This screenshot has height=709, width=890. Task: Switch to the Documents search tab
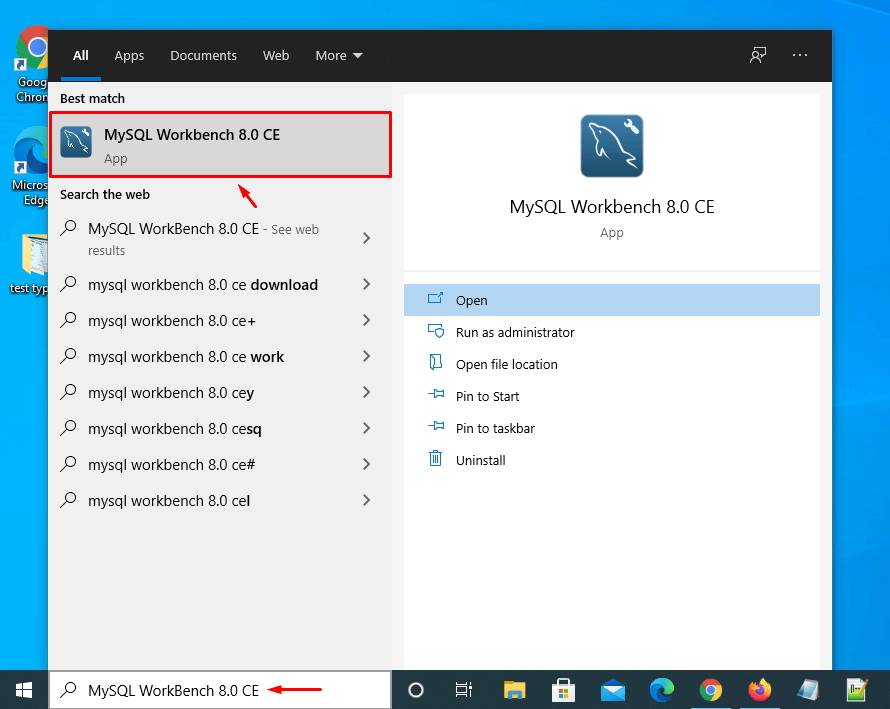(203, 56)
